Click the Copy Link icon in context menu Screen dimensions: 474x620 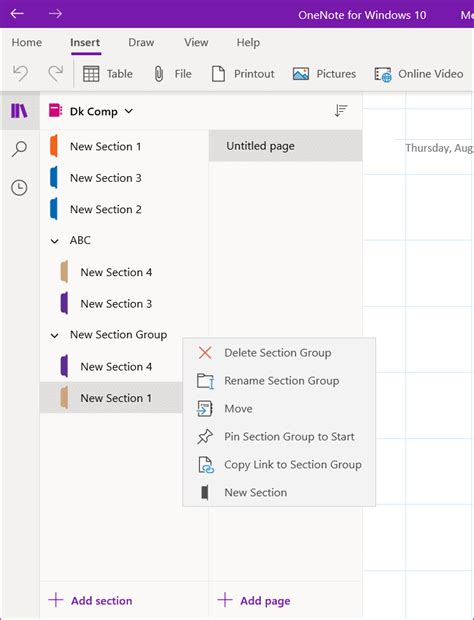(206, 465)
